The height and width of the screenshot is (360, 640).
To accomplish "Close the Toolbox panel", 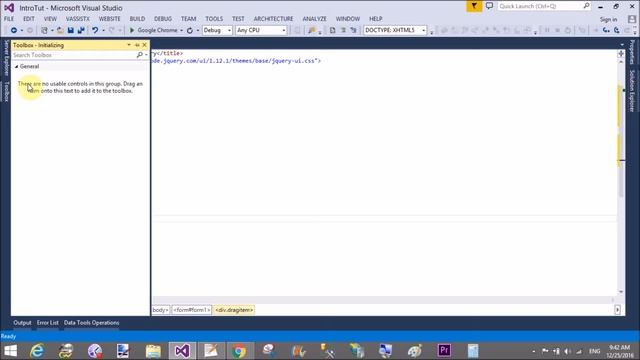I will pos(144,45).
